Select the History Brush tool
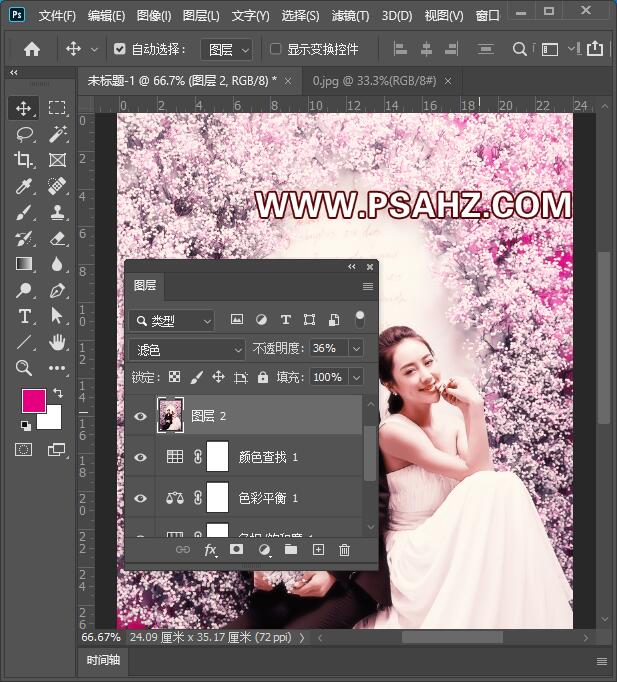617x682 pixels. (23, 238)
